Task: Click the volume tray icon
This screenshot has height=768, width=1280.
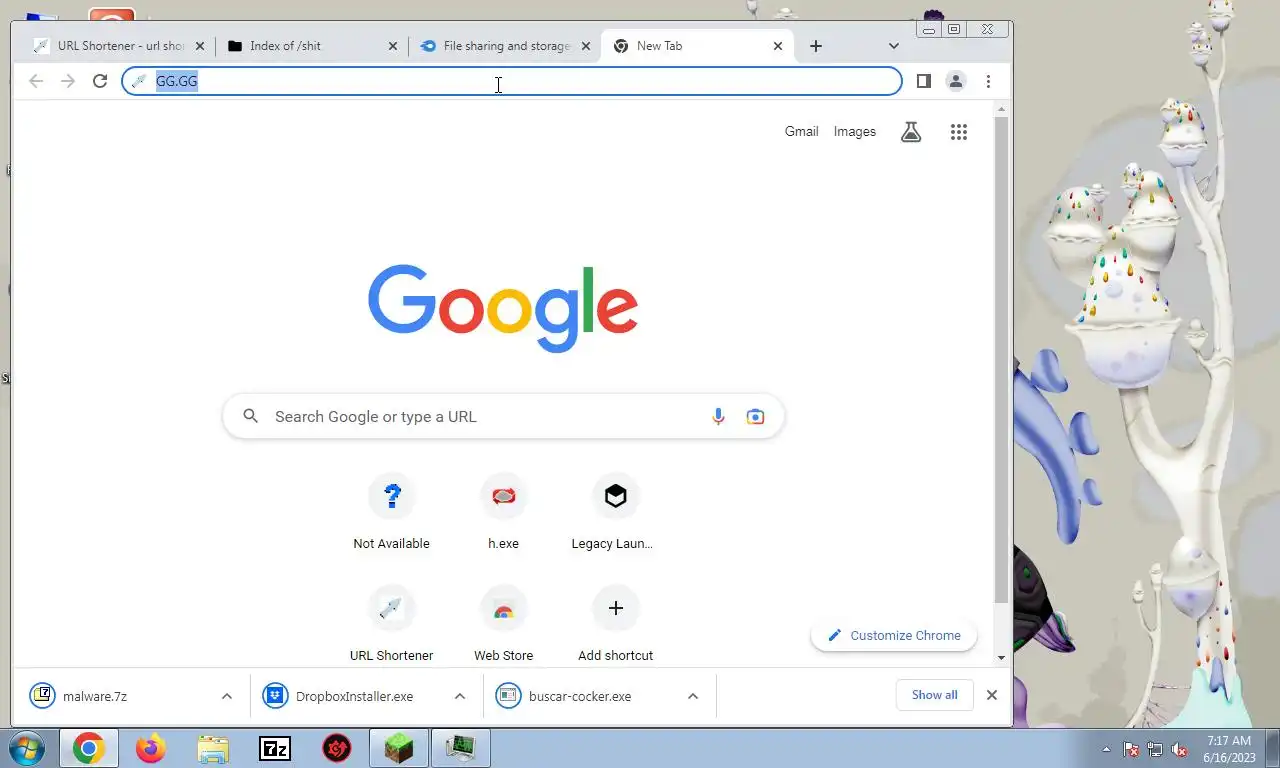Action: [x=1180, y=749]
